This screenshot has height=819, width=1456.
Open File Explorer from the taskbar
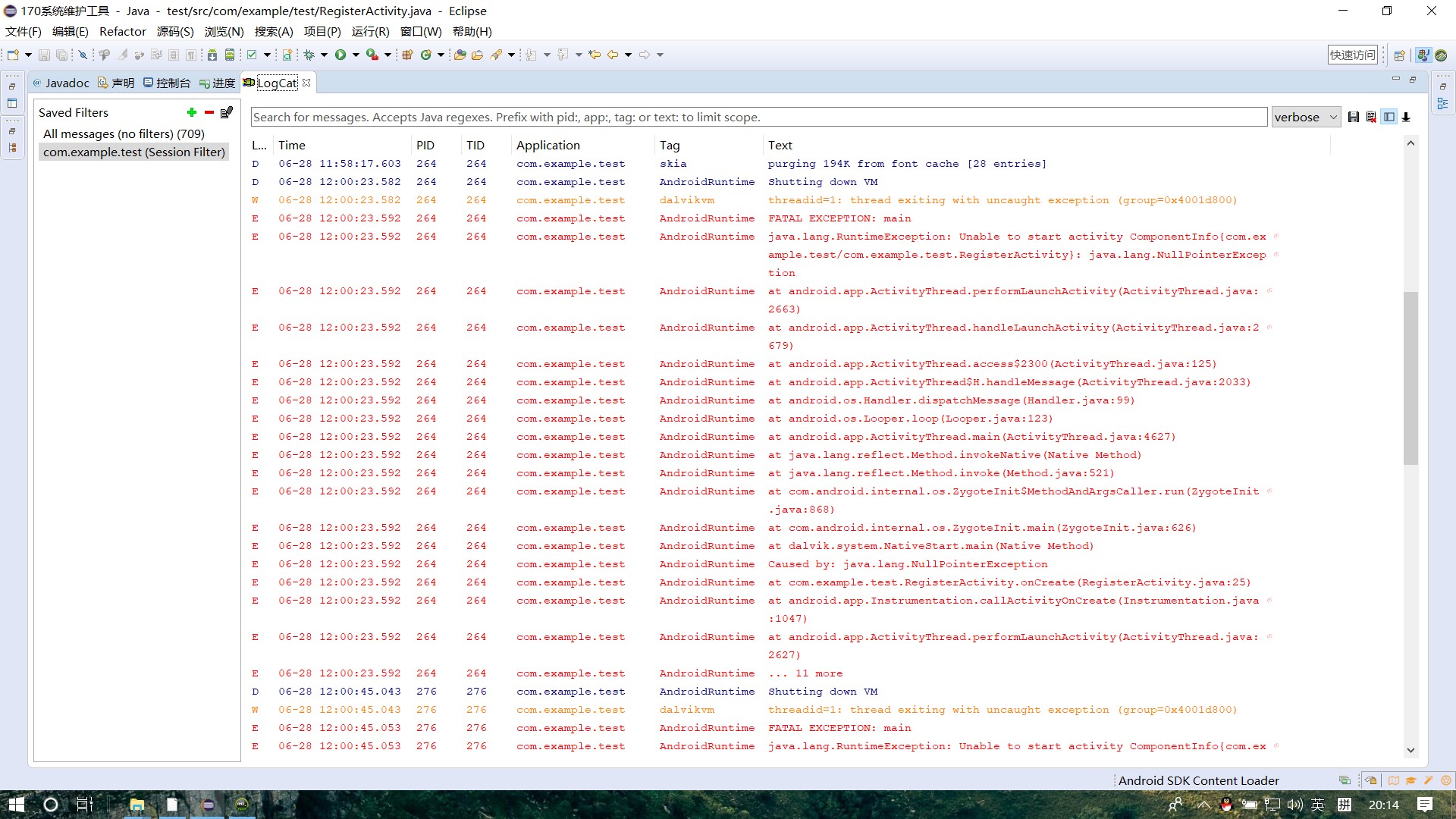(137, 805)
